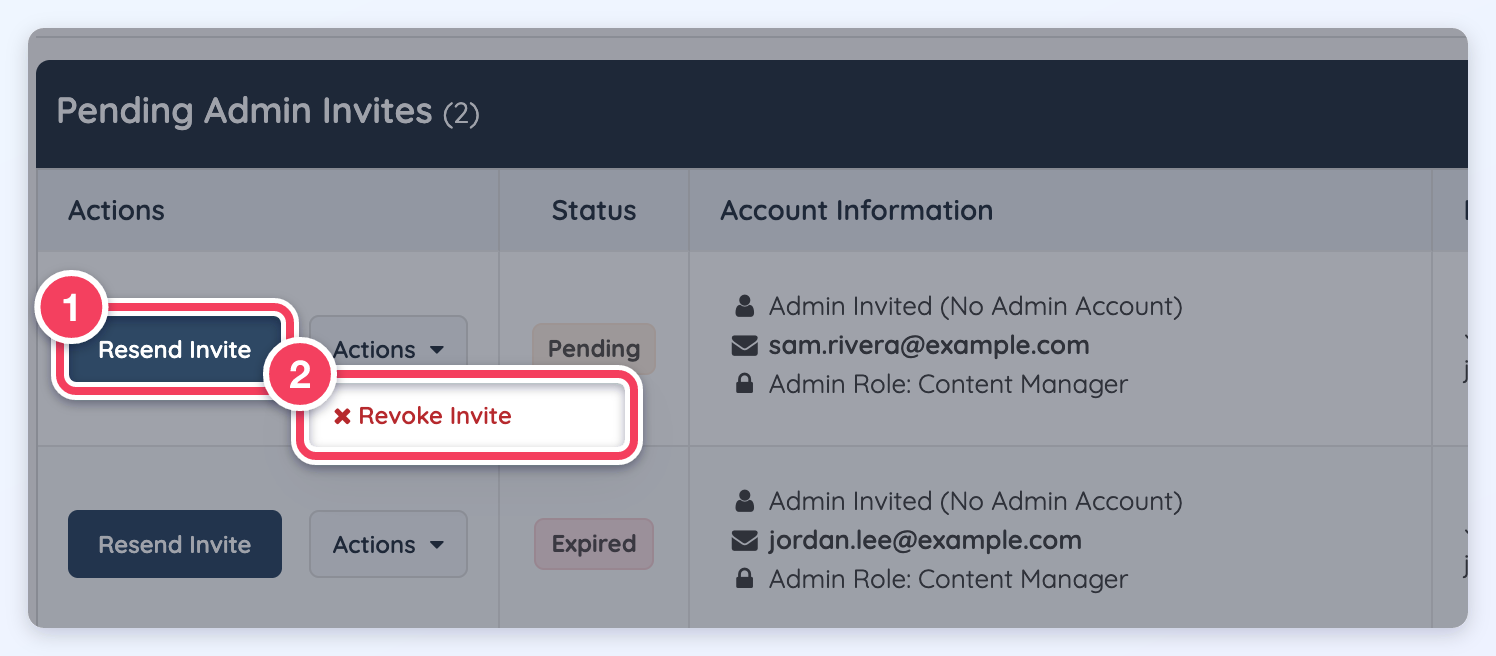Click Admin Invited text in sam.rivera row
This screenshot has height=656, width=1496.
tap(976, 306)
